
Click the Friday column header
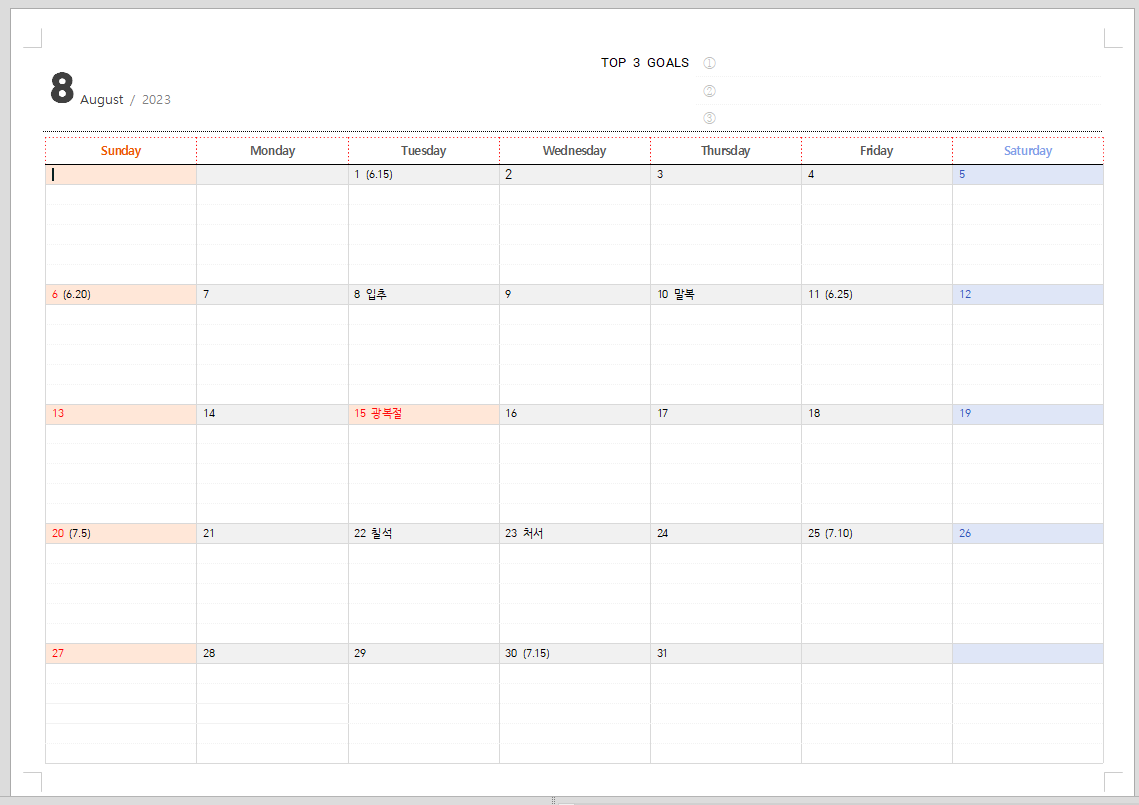pos(877,151)
